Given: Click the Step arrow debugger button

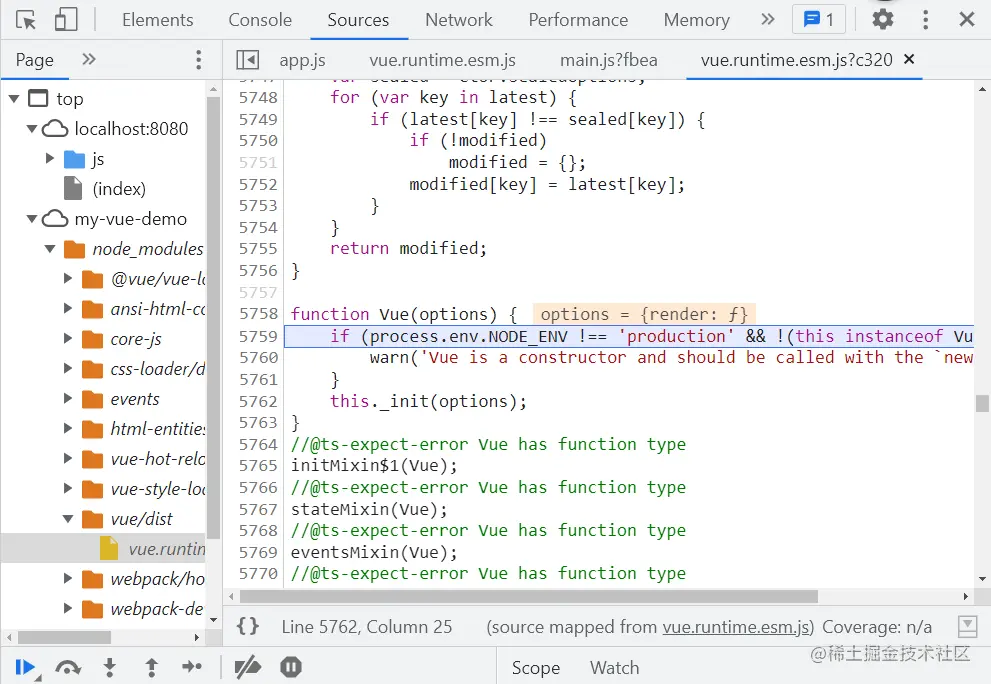Looking at the screenshot, I should pyautogui.click(x=192, y=667).
